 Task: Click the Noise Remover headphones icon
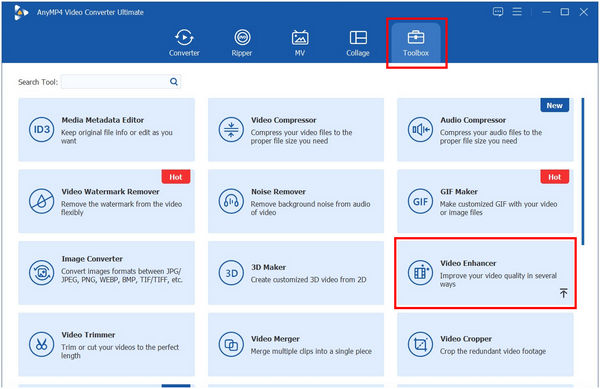(x=231, y=201)
